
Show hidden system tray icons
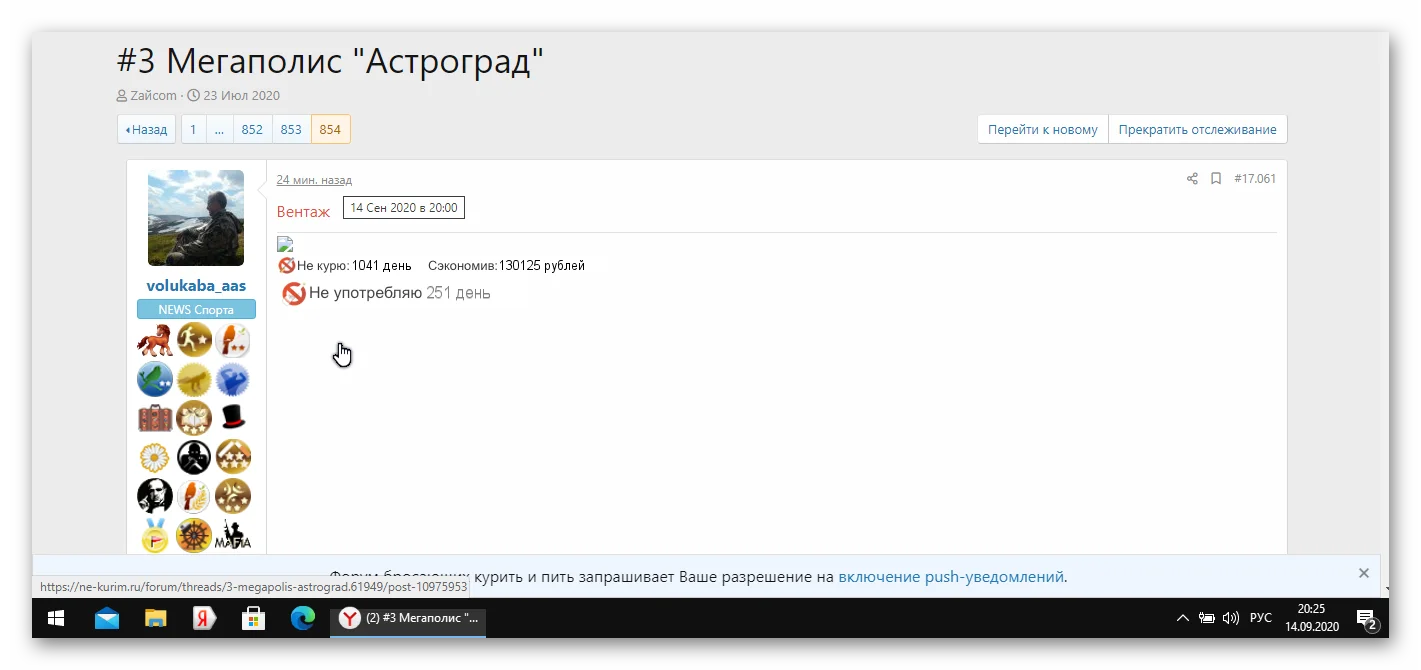tap(1183, 618)
